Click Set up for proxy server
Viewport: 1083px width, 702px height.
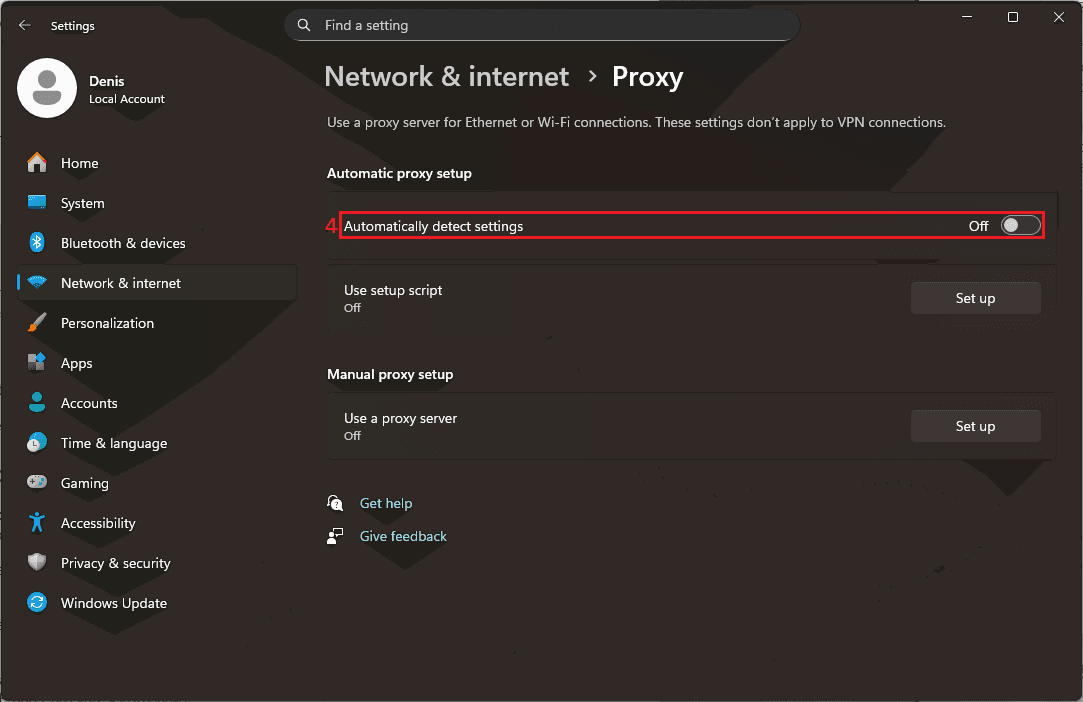pyautogui.click(x=974, y=426)
